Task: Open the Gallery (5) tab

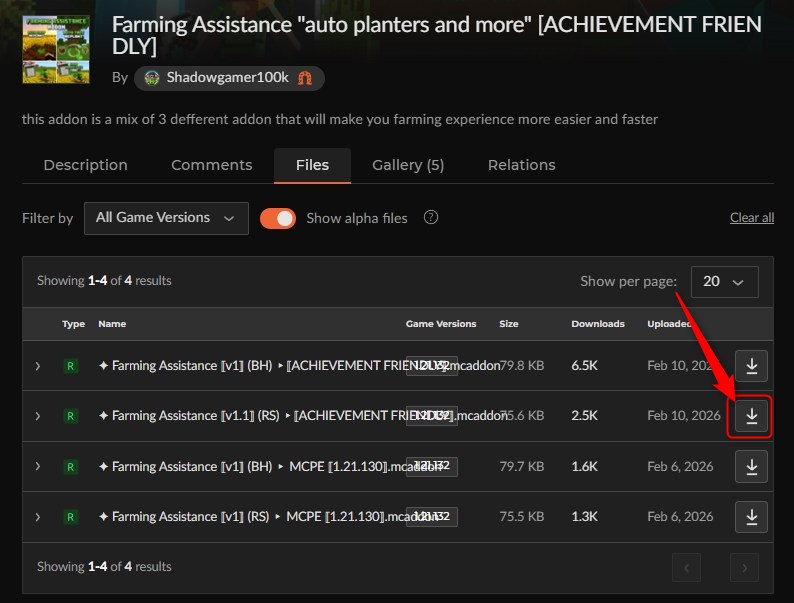Action: tap(408, 165)
